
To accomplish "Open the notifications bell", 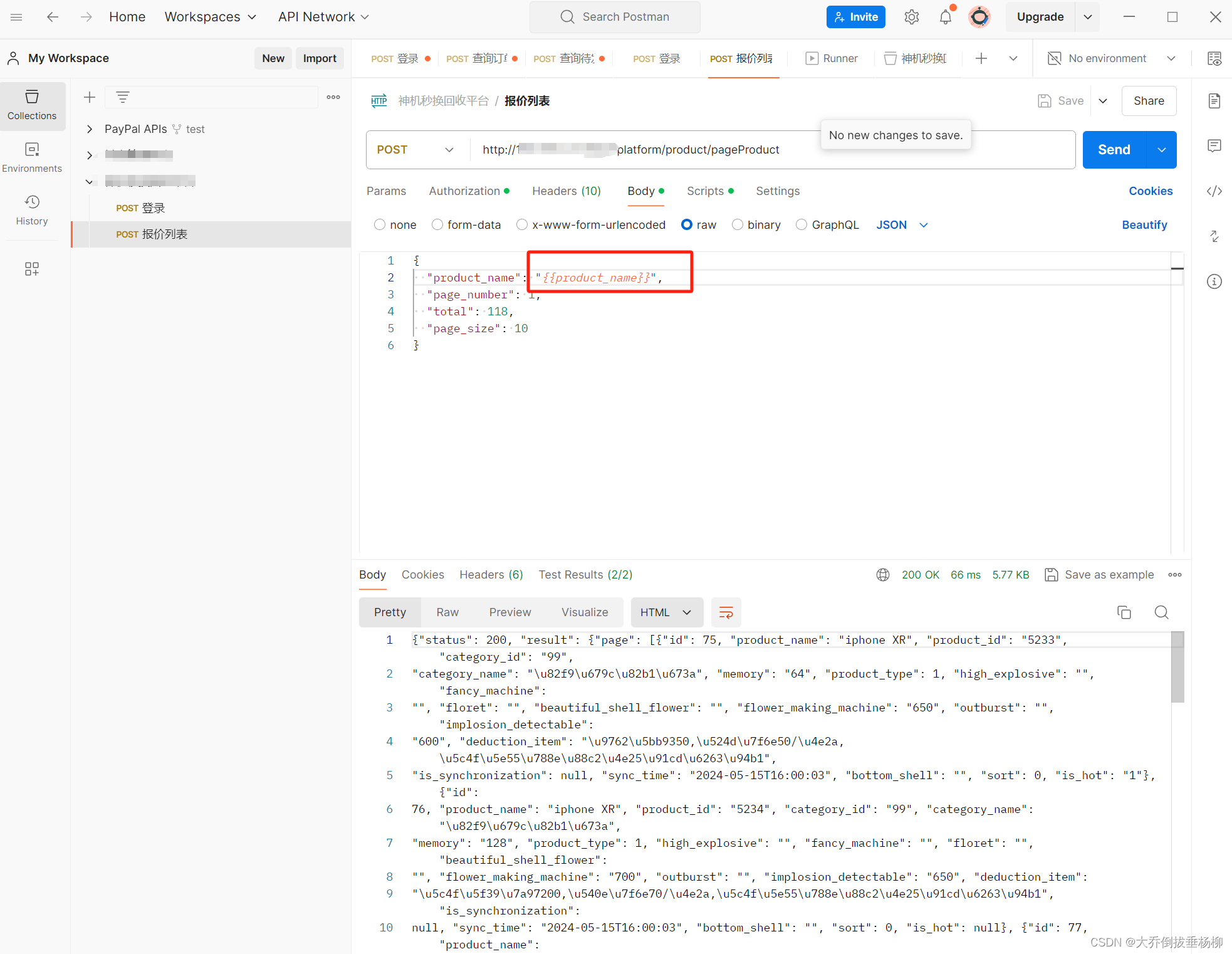I will 945,18.
